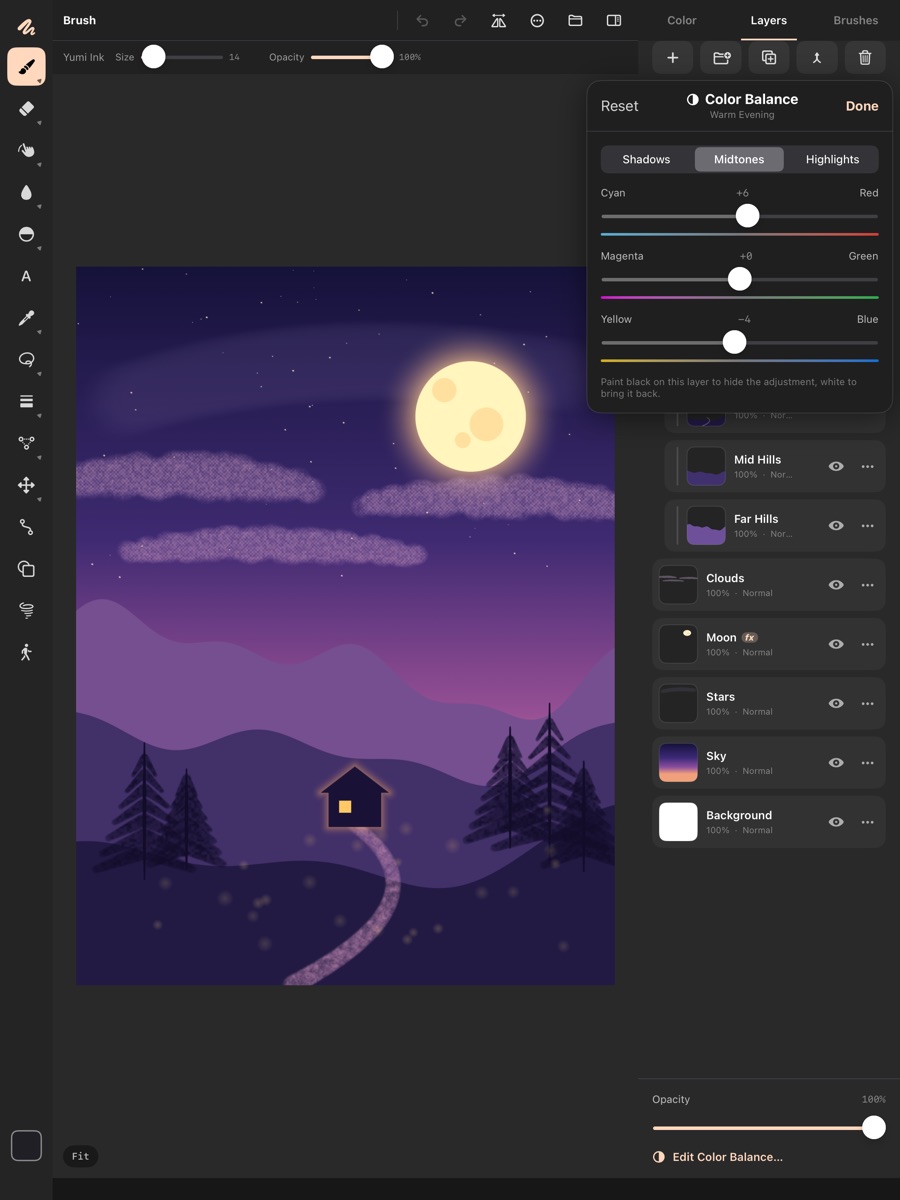Pick the Blur droplet tool
Viewport: 900px width, 1200px height.
(26, 193)
